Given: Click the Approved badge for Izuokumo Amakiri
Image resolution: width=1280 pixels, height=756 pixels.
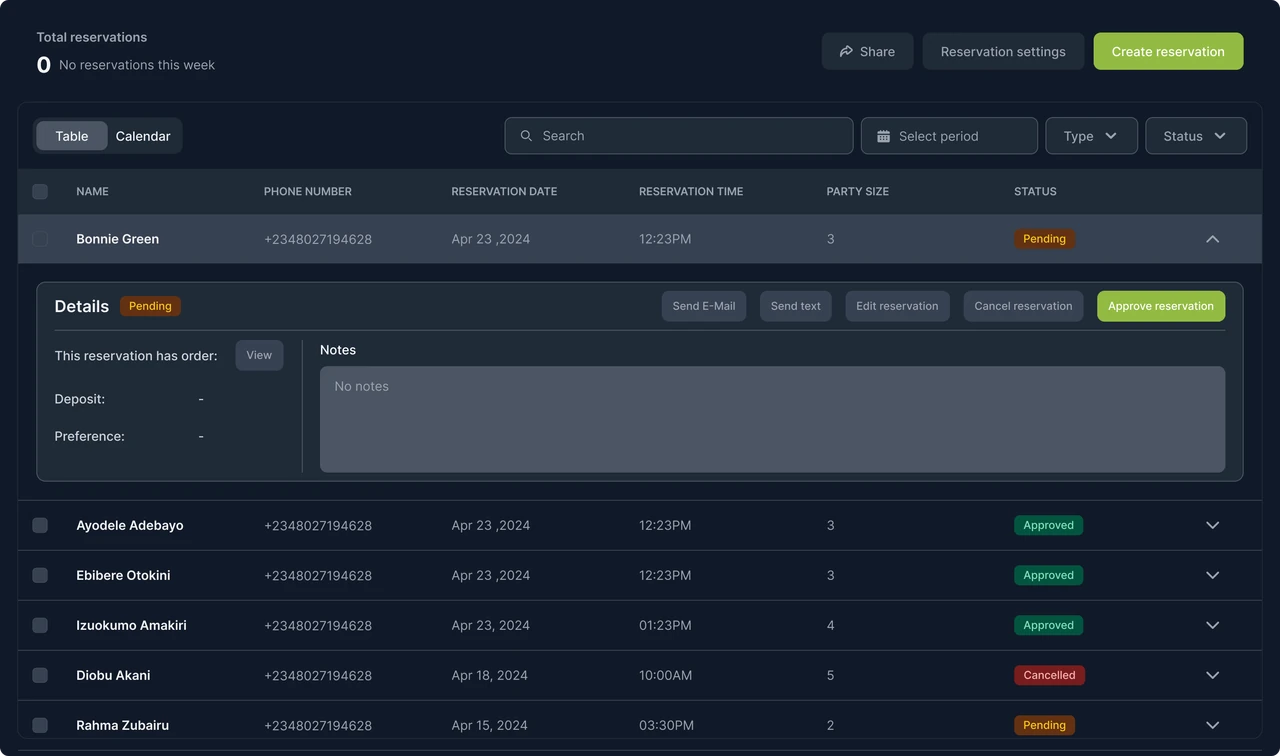Looking at the screenshot, I should pos(1048,625).
